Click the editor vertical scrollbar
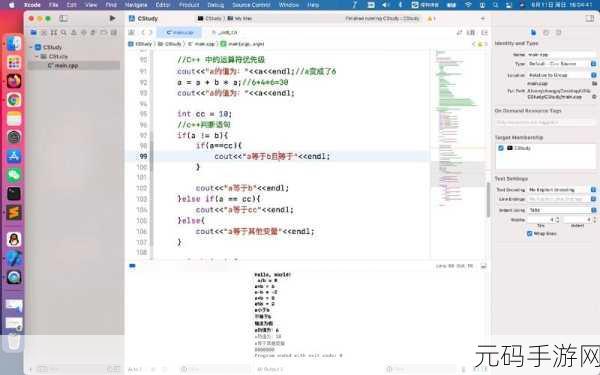This screenshot has width=600, height=375. (488, 199)
